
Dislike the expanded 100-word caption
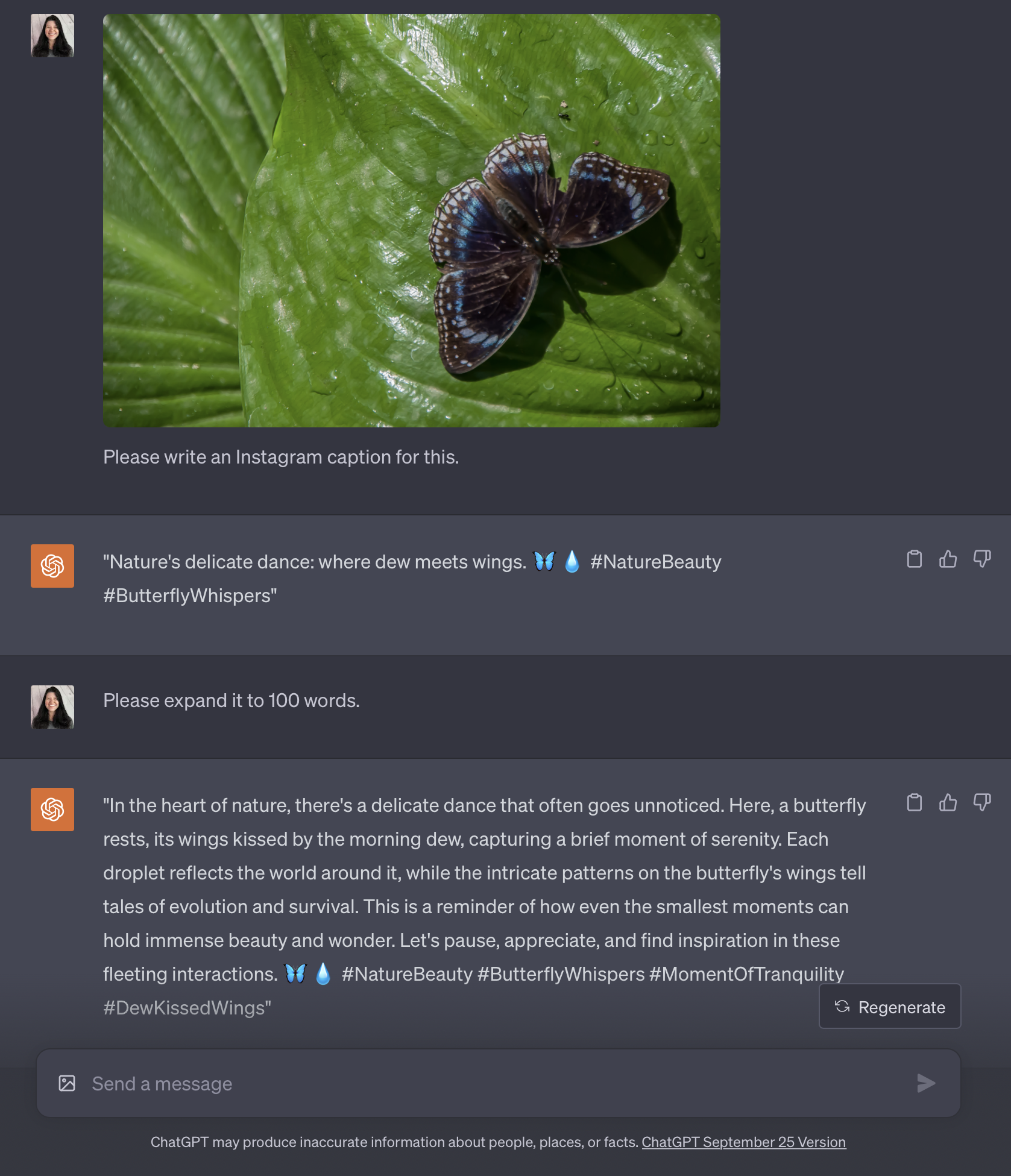981,803
